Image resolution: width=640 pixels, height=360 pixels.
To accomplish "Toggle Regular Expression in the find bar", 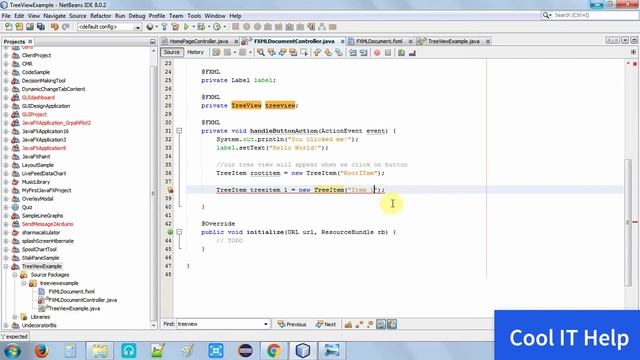I will [x=370, y=324].
